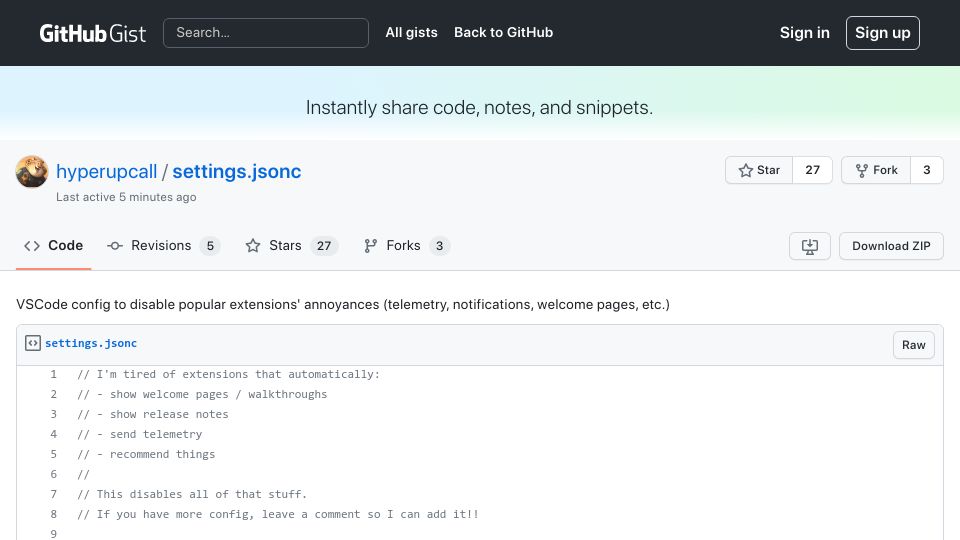Viewport: 960px width, 540px height.
Task: Open the All gists link
Action: tap(411, 32)
